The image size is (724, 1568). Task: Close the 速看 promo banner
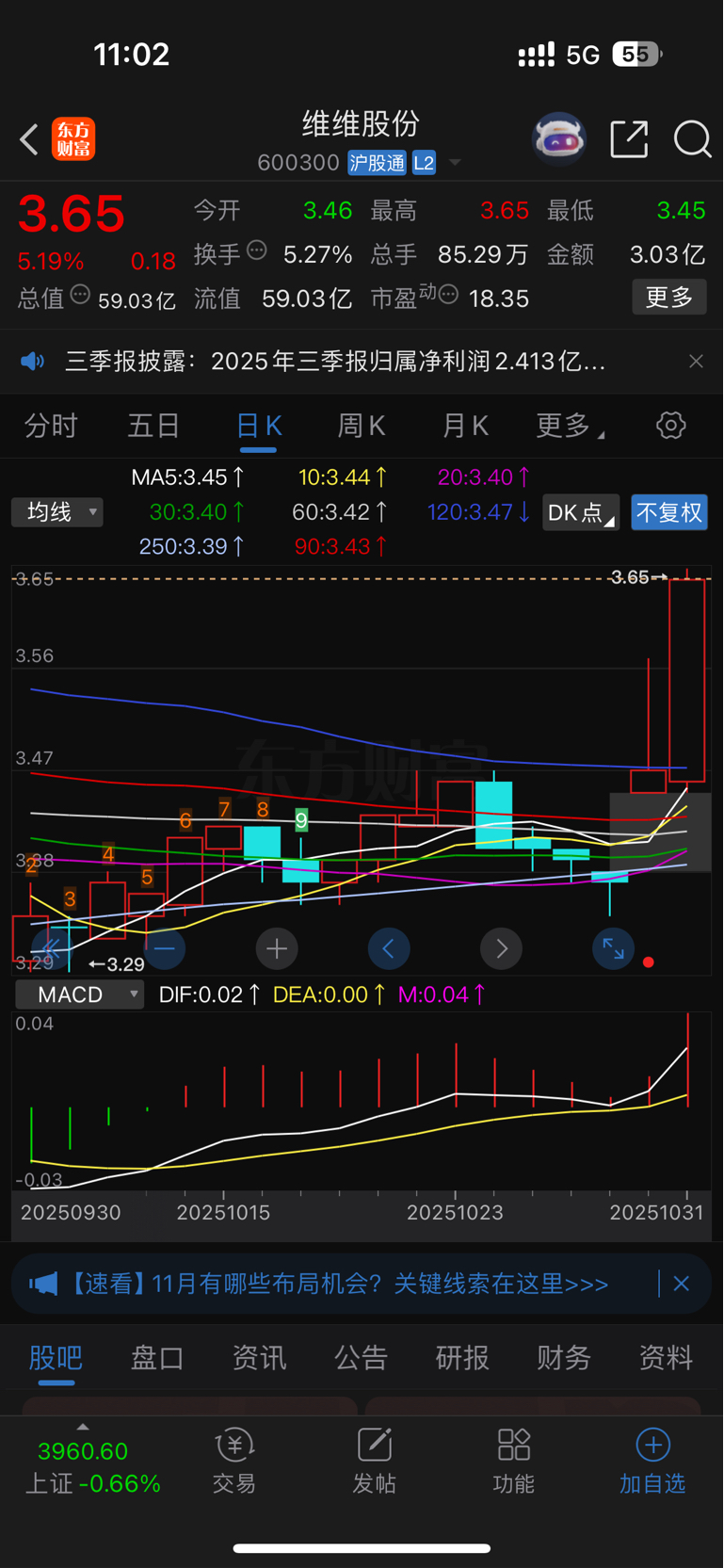pyautogui.click(x=682, y=1284)
